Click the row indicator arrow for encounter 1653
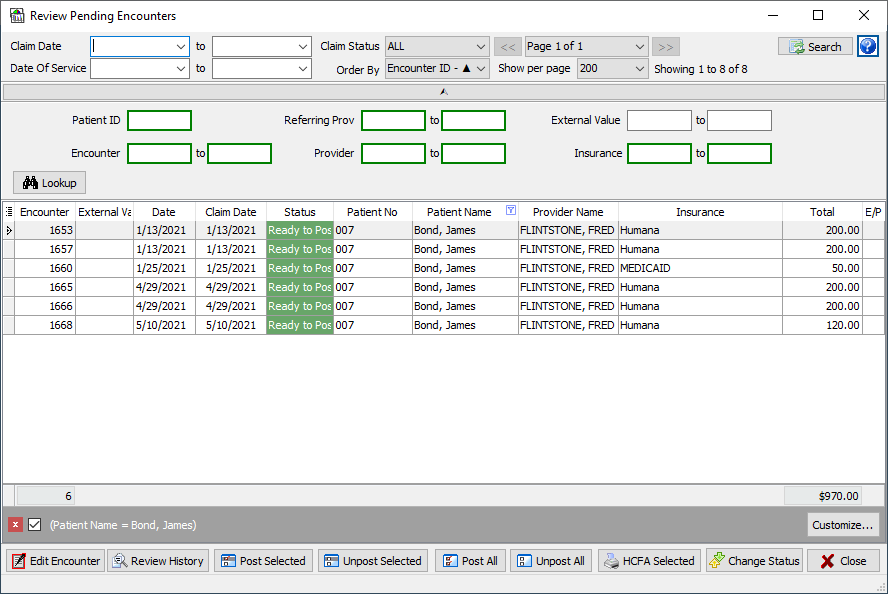888x594 pixels. (x=8, y=230)
